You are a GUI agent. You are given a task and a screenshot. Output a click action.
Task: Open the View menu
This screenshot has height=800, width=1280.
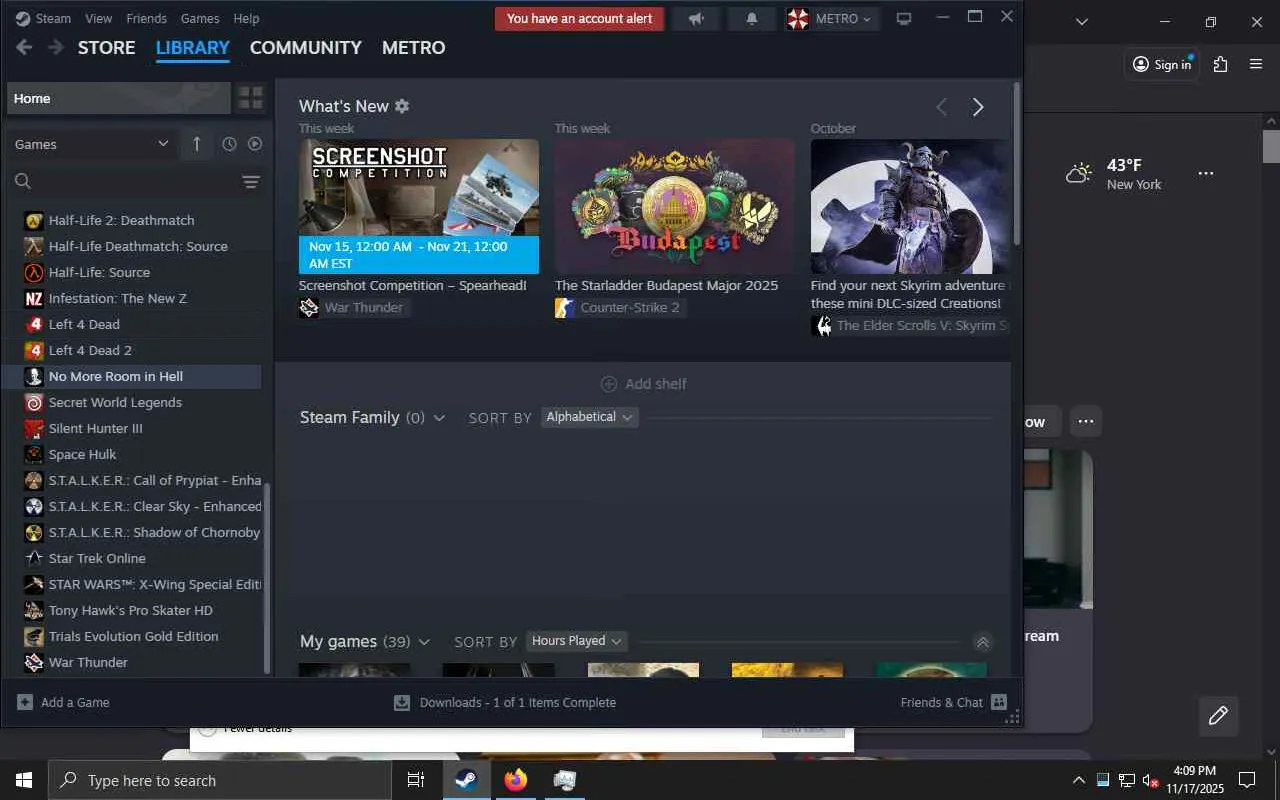point(98,18)
